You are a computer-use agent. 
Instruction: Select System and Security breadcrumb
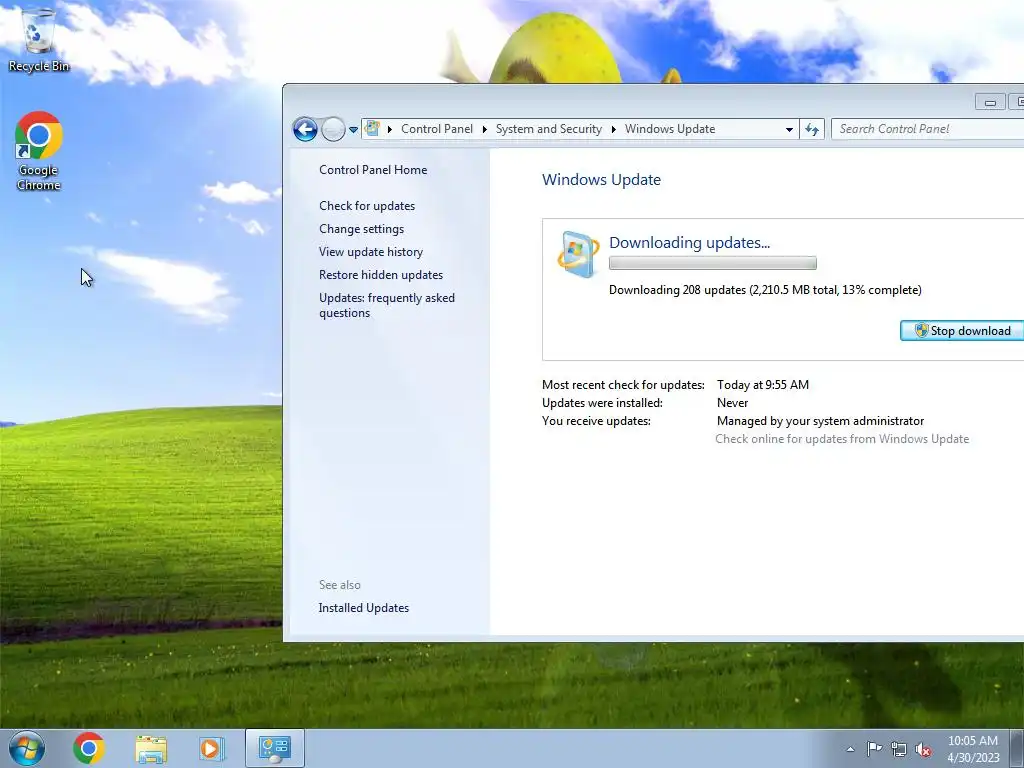549,129
